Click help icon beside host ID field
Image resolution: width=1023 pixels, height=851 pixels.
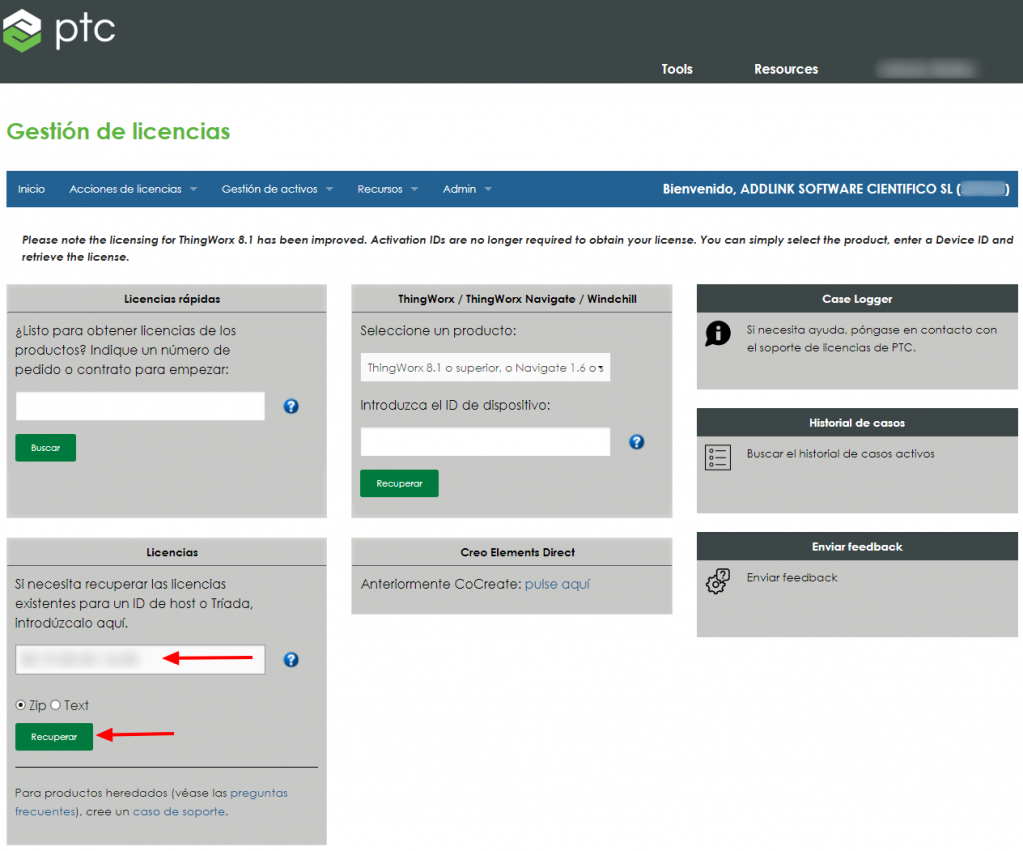point(291,660)
